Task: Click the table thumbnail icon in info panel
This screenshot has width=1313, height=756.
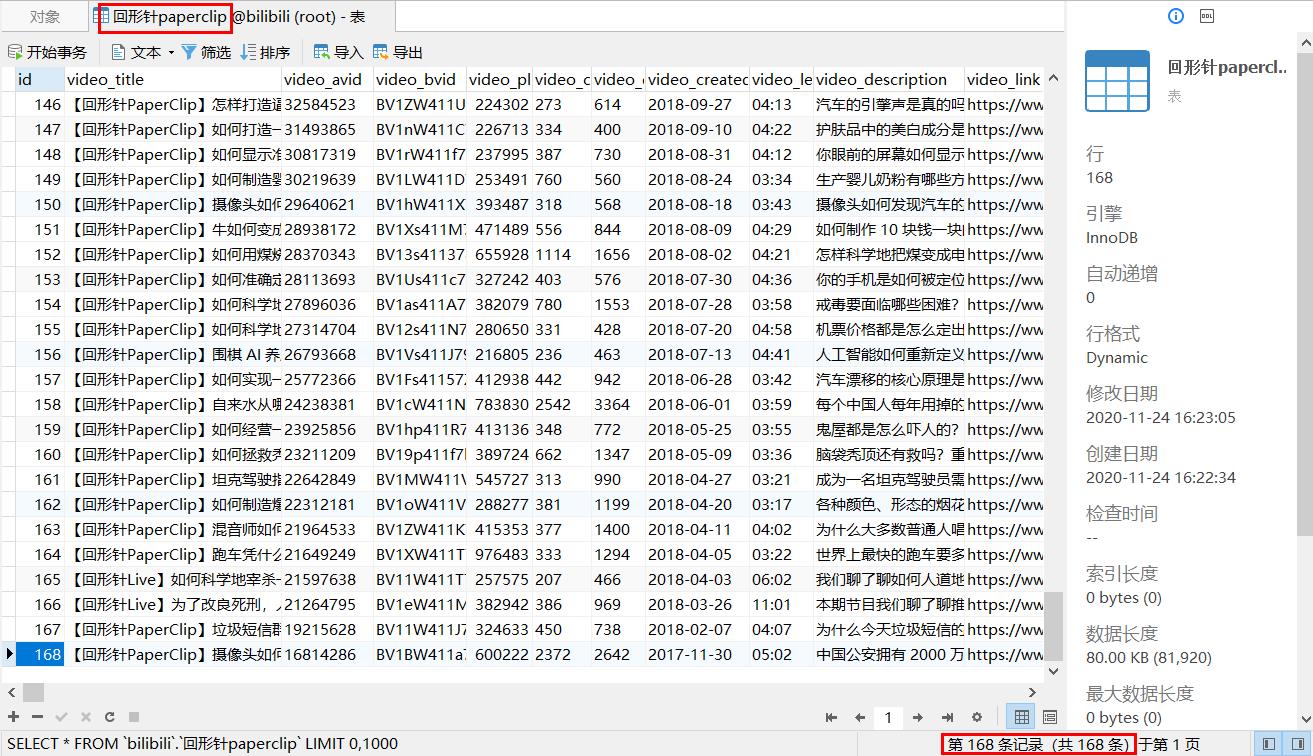Action: pos(1118,81)
